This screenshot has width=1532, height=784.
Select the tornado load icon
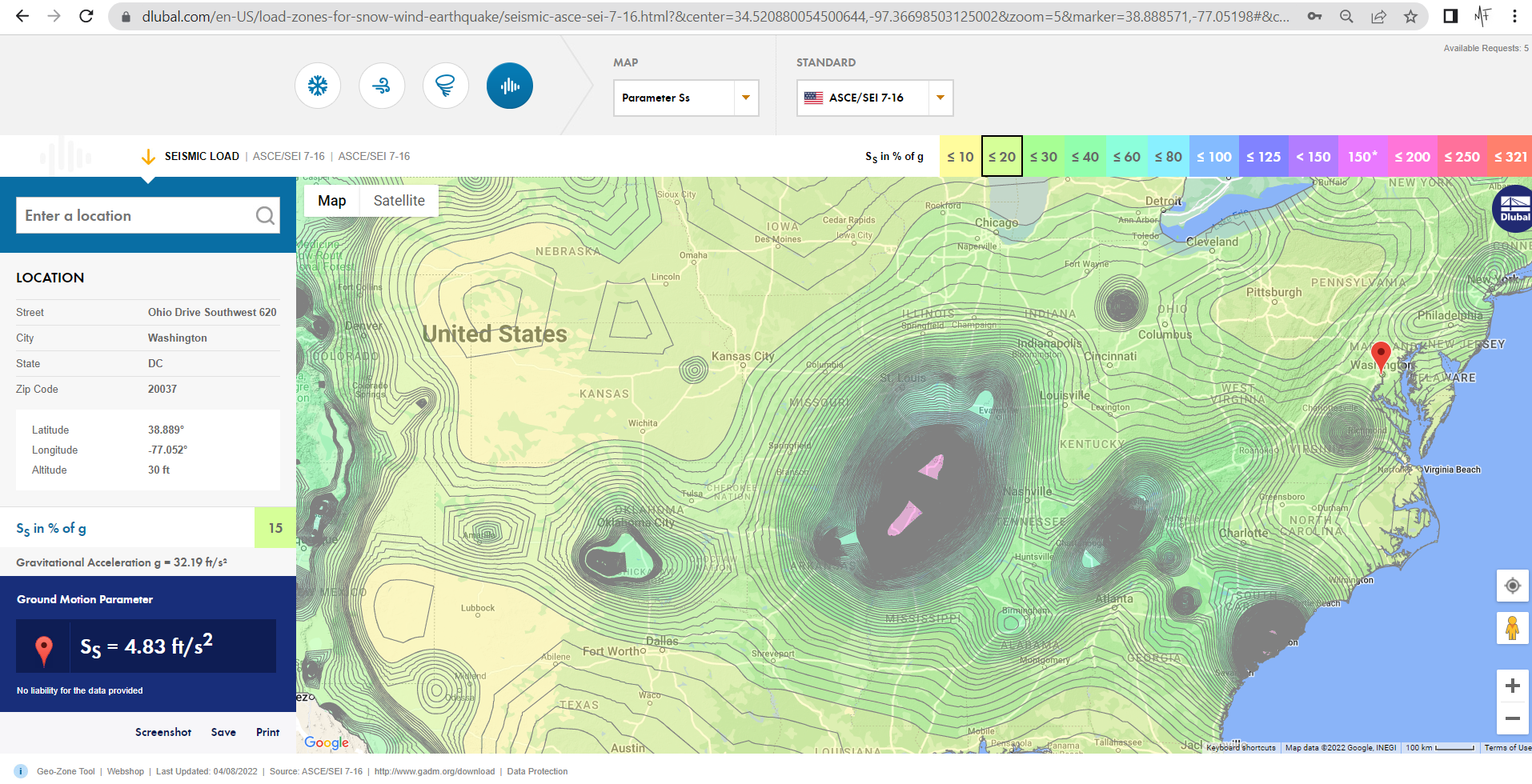coord(445,86)
